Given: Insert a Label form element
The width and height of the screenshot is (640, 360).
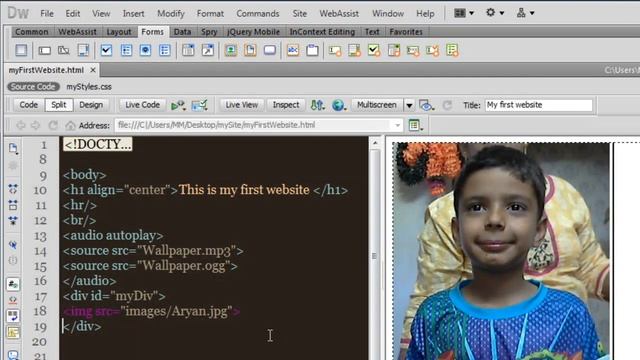Looking at the screenshot, I should [x=293, y=50].
